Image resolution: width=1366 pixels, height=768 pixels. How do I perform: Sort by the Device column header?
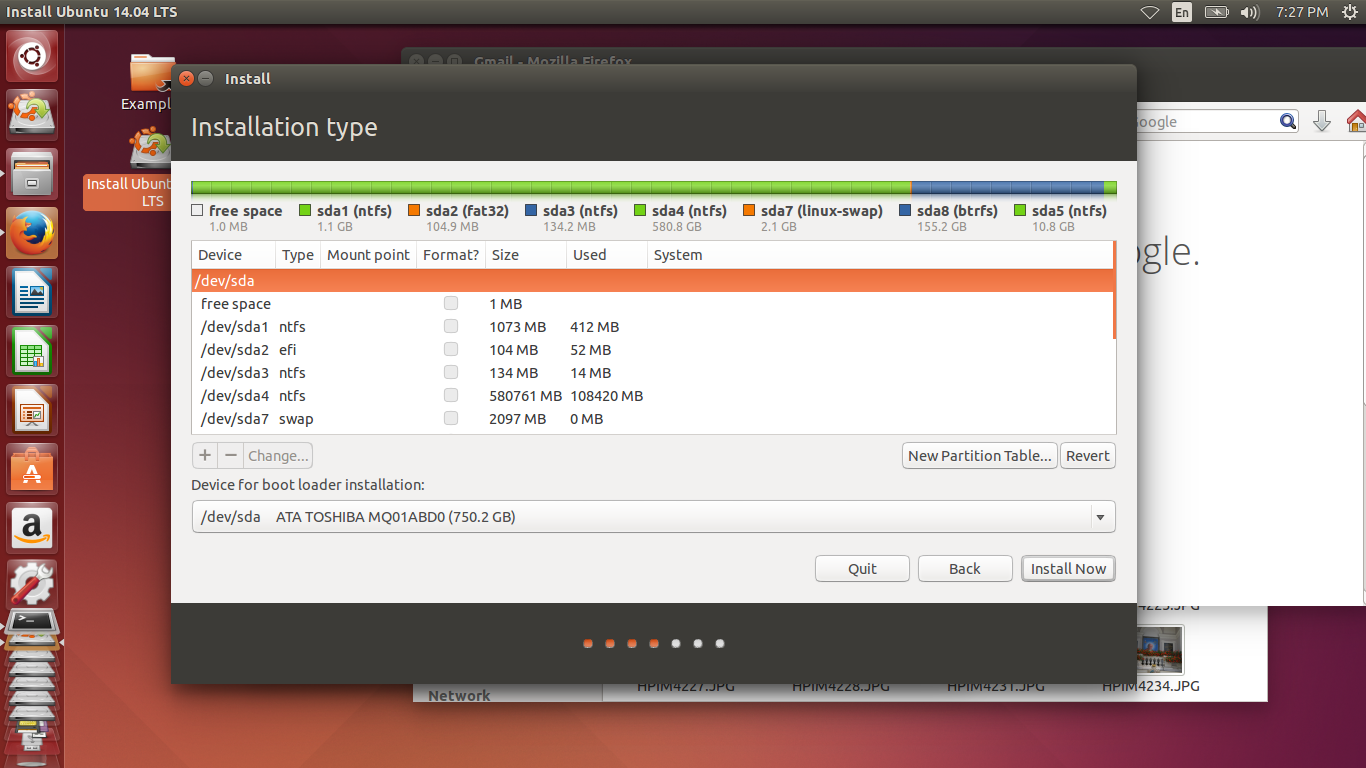[x=233, y=255]
